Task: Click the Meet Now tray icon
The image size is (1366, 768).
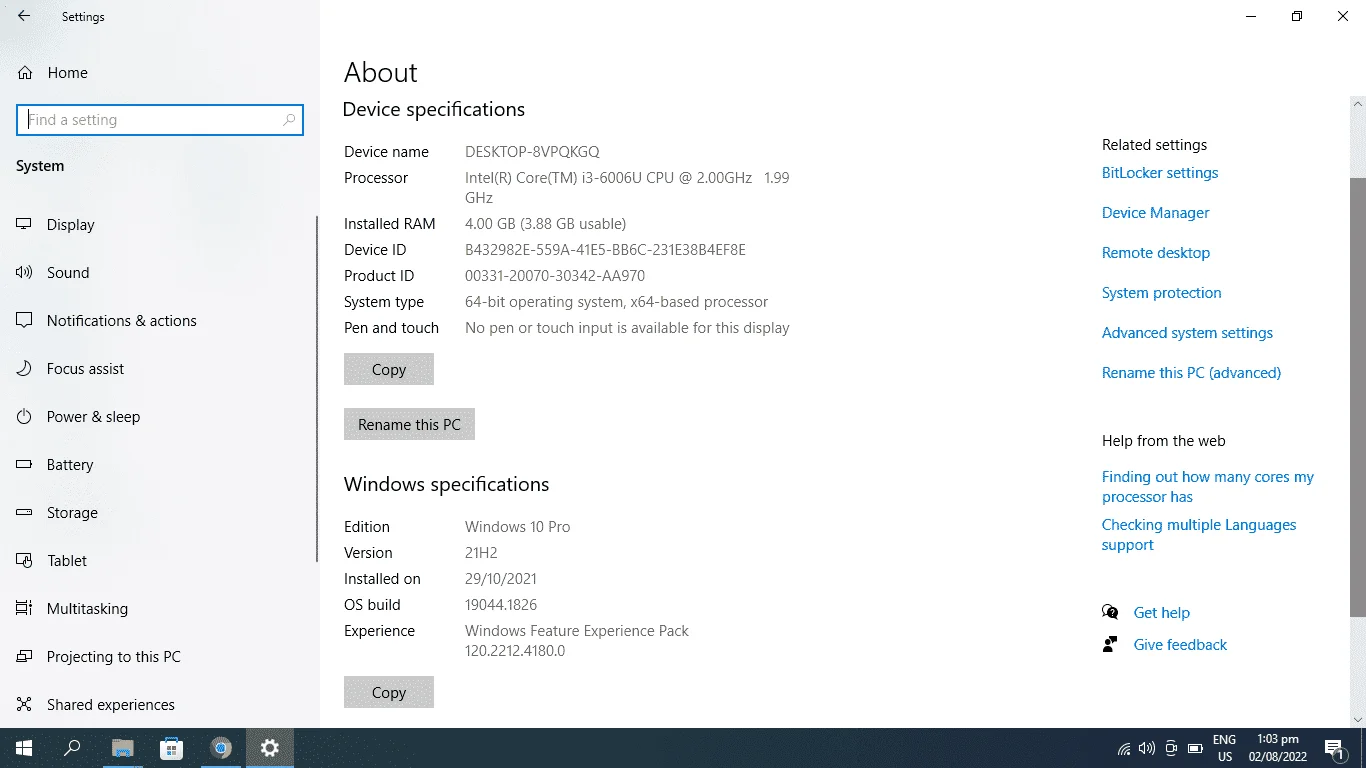Action: pos(1171,748)
